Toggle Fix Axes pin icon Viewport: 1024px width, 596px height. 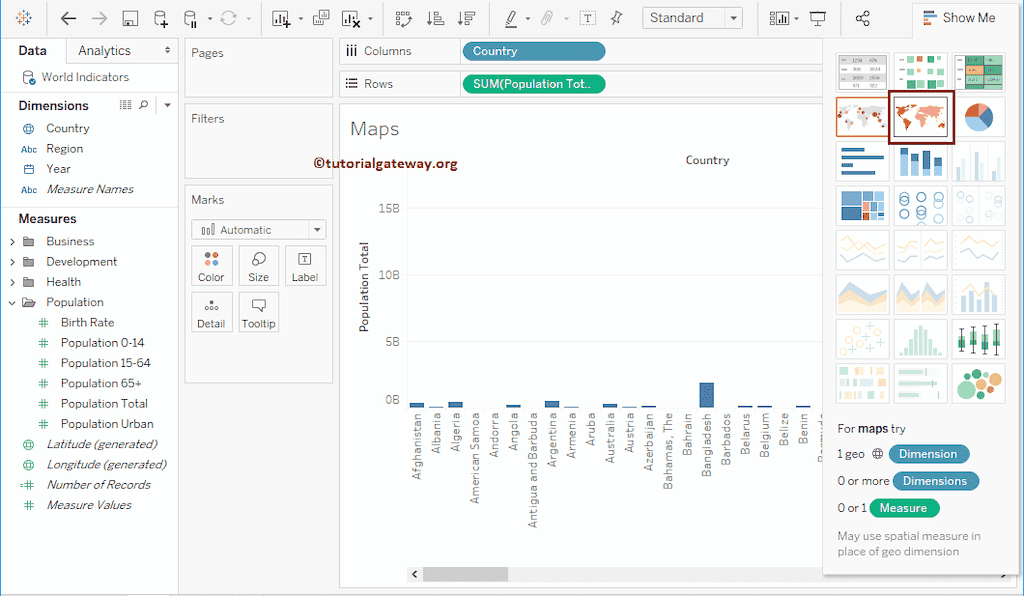point(616,18)
